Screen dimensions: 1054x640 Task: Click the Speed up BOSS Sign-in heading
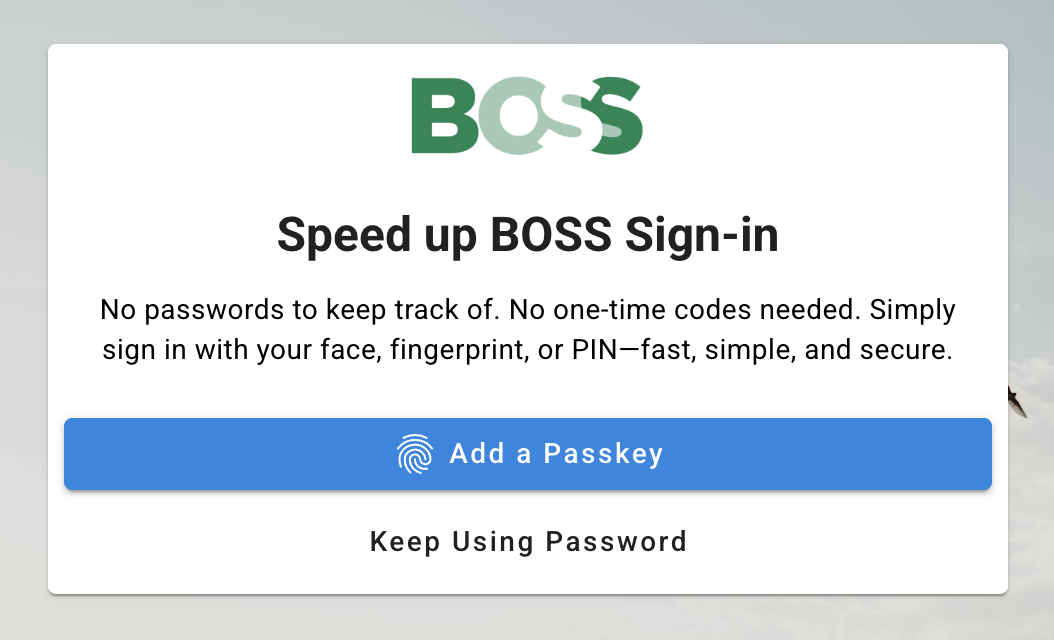coord(528,236)
